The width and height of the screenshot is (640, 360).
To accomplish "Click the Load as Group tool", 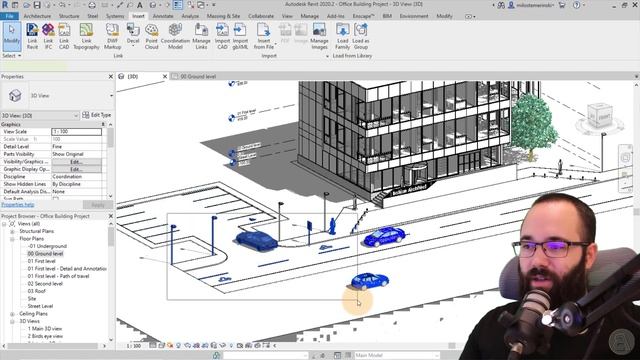I will click(x=361, y=36).
